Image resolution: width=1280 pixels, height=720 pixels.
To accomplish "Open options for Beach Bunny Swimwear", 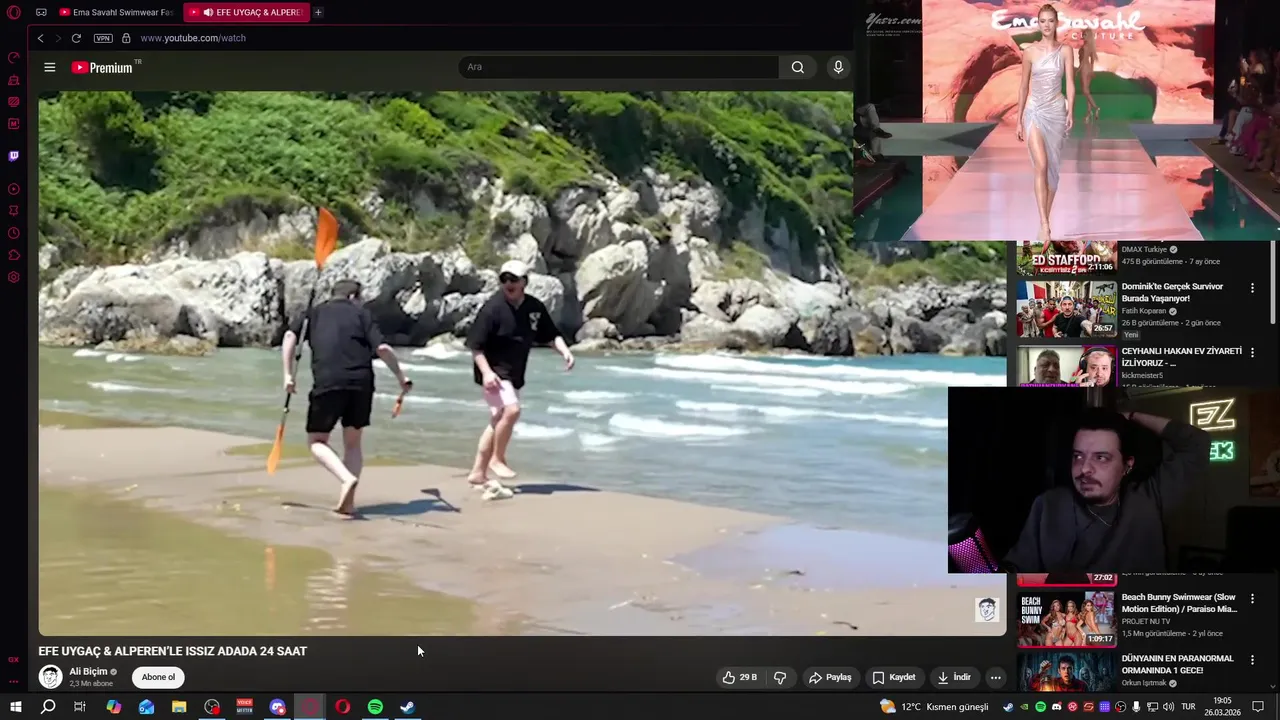I will coord(1252,599).
